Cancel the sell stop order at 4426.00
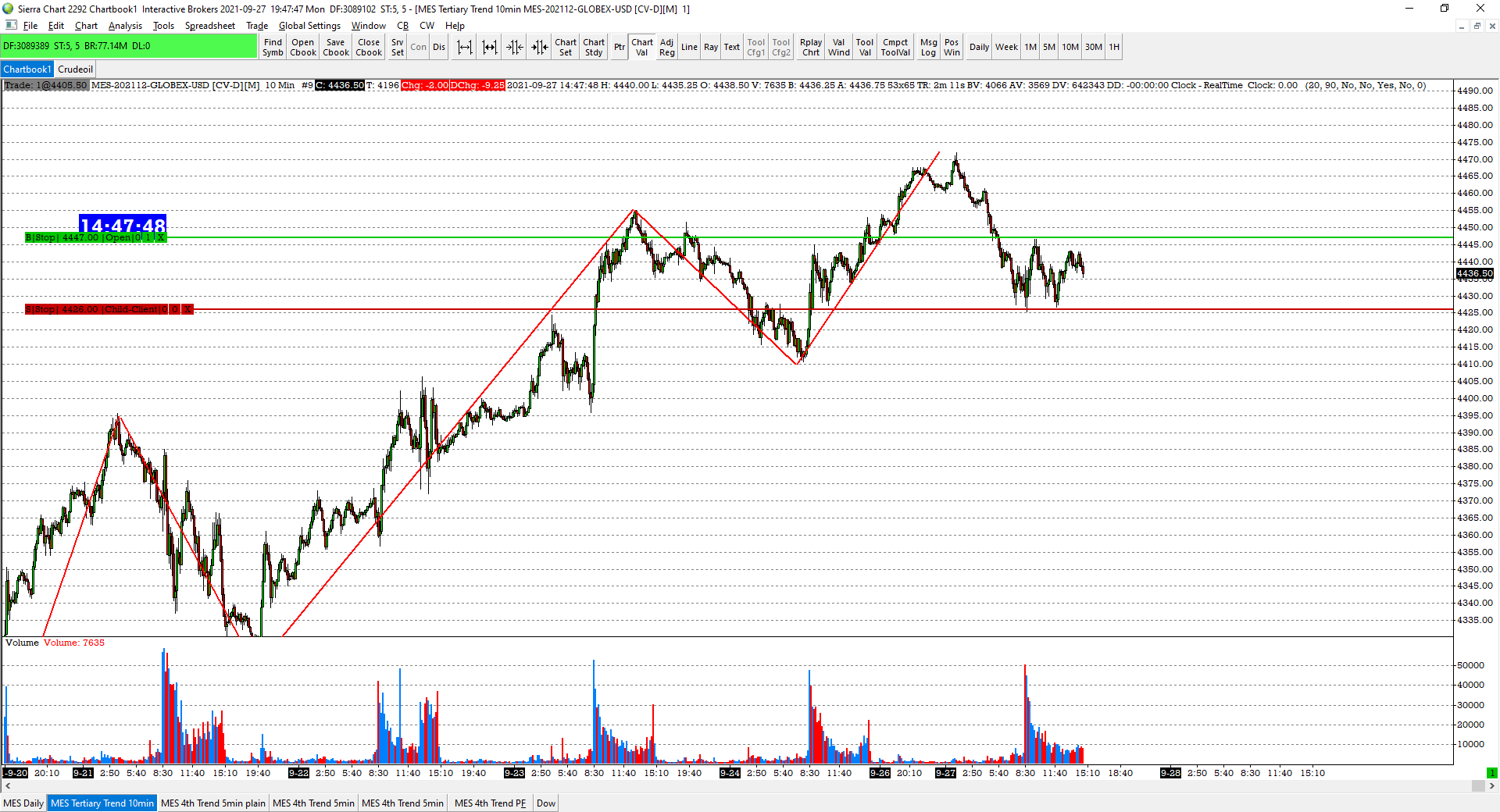Viewport: 1500px width, 812px height. tap(187, 309)
